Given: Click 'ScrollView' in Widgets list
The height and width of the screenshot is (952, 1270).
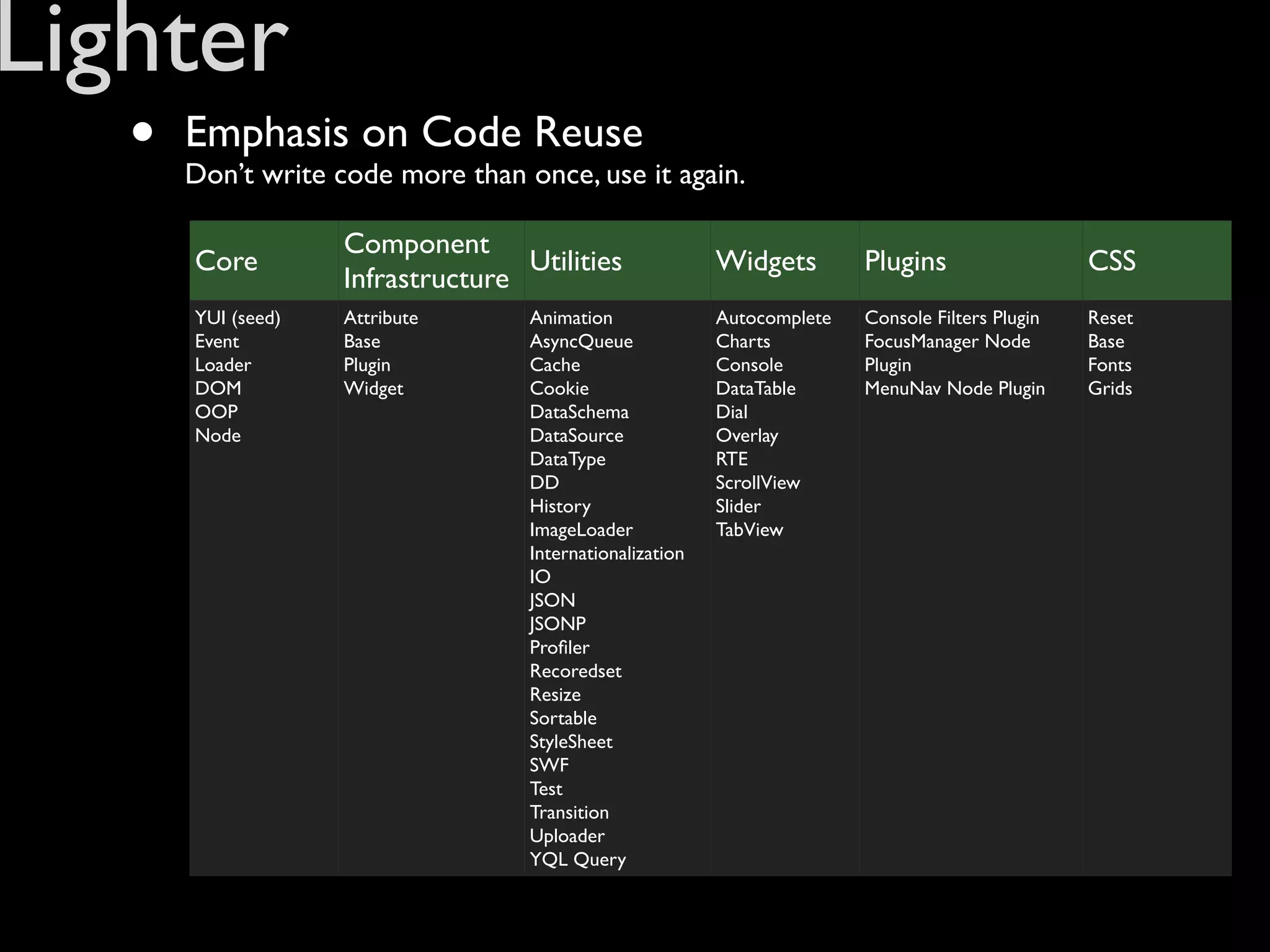Looking at the screenshot, I should (x=758, y=483).
